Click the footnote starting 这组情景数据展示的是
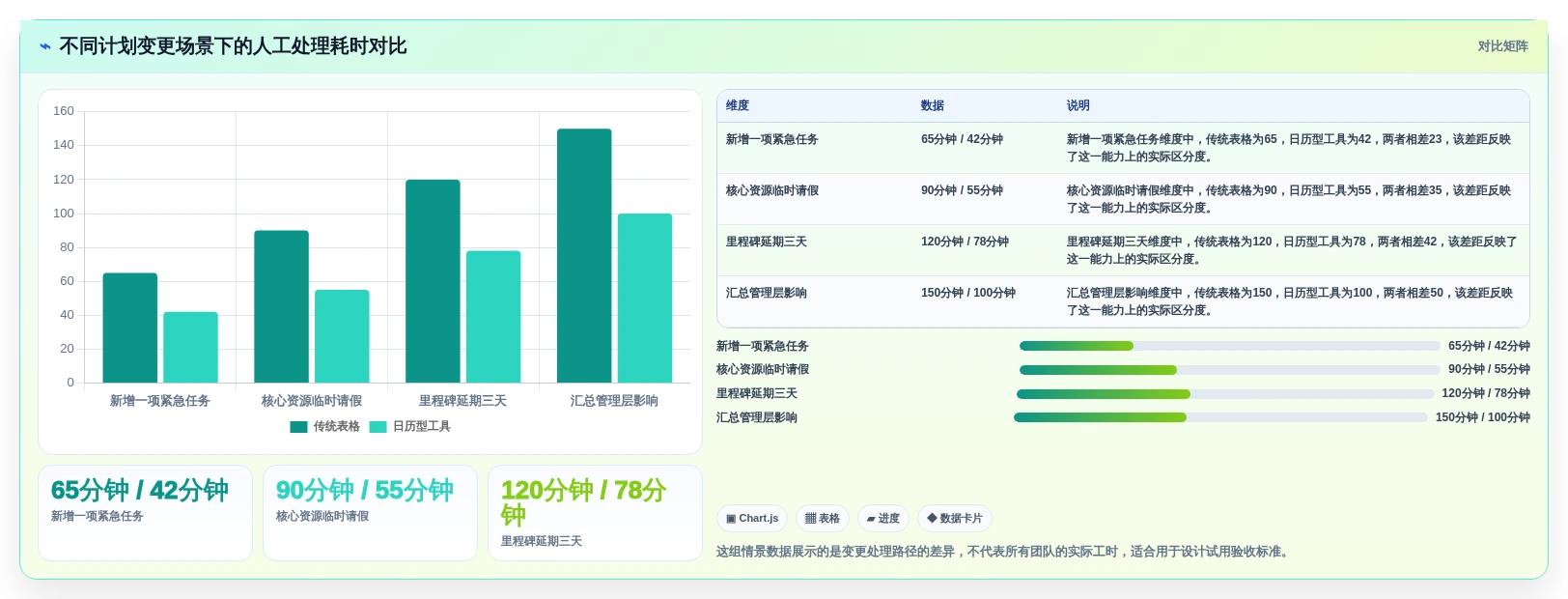 coord(1004,552)
